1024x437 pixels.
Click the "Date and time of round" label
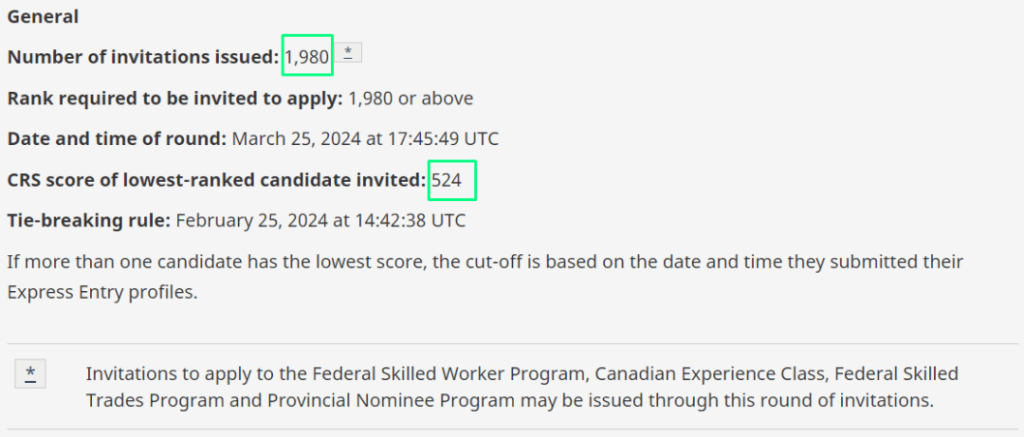coord(117,139)
